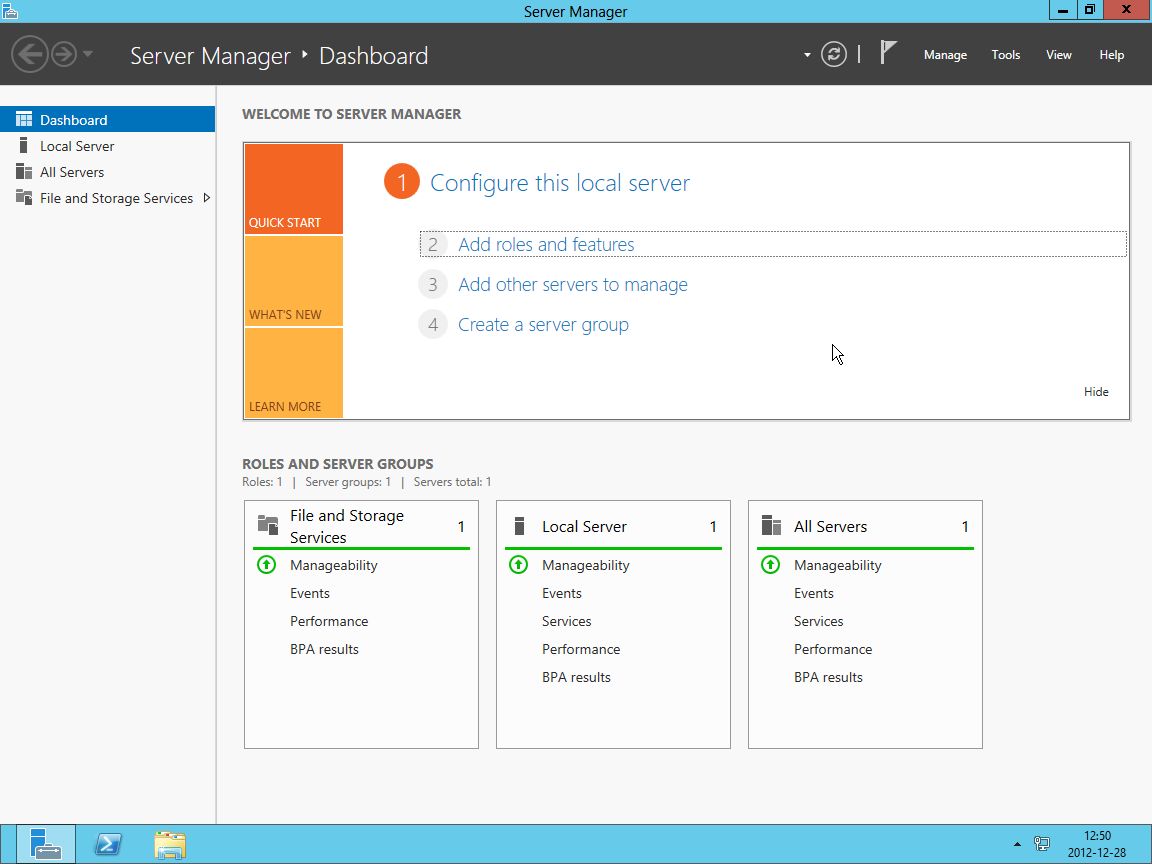
Task: Click green Manageability icon in File and Storage tile
Action: (266, 564)
